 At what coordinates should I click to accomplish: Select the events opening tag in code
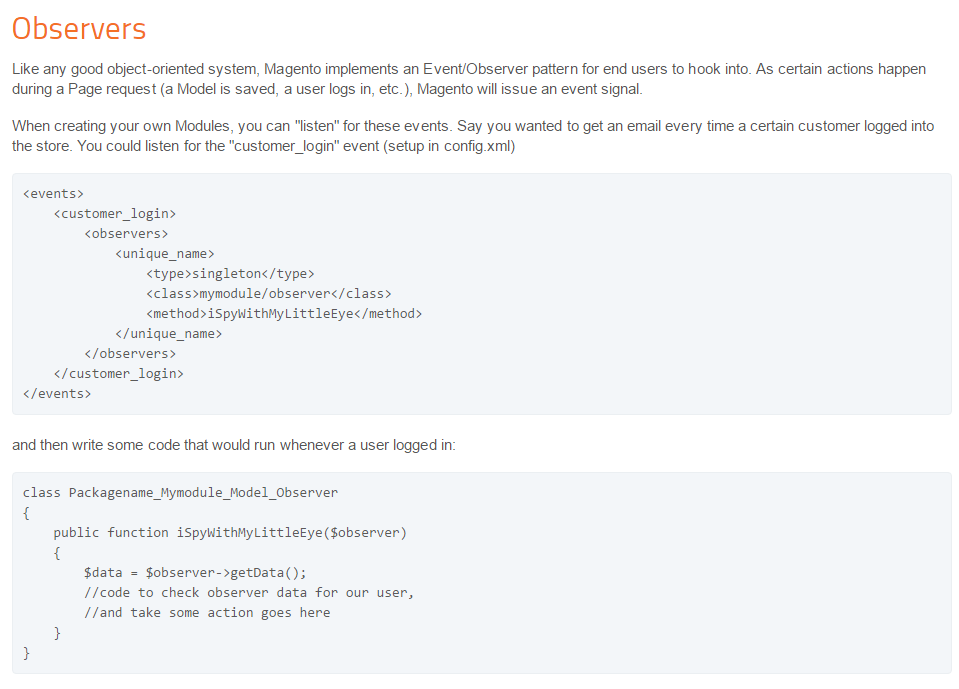click(52, 193)
